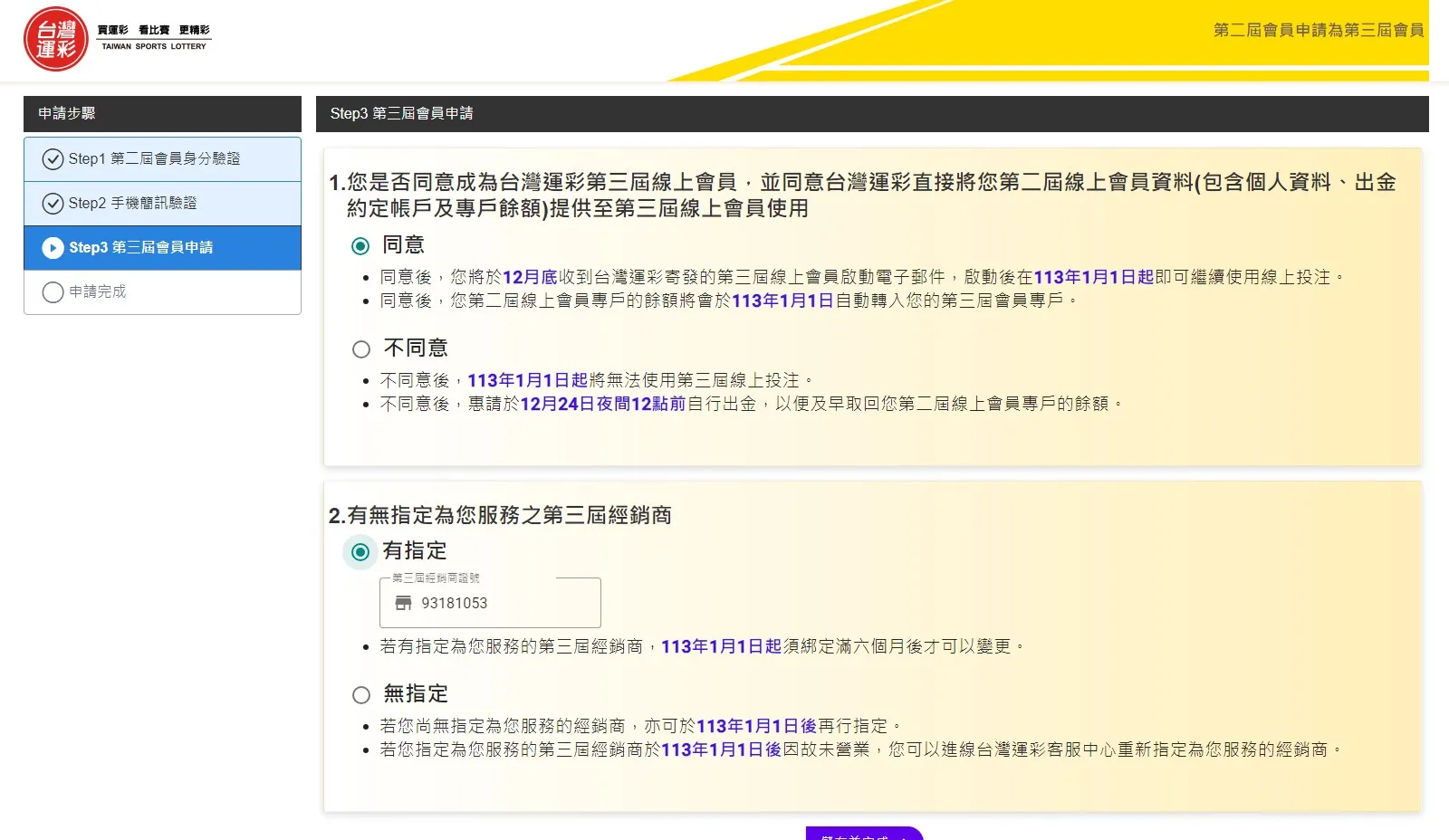Click the 第三屆經銷商證號 input field
The image size is (1449, 840).
coord(490,603)
